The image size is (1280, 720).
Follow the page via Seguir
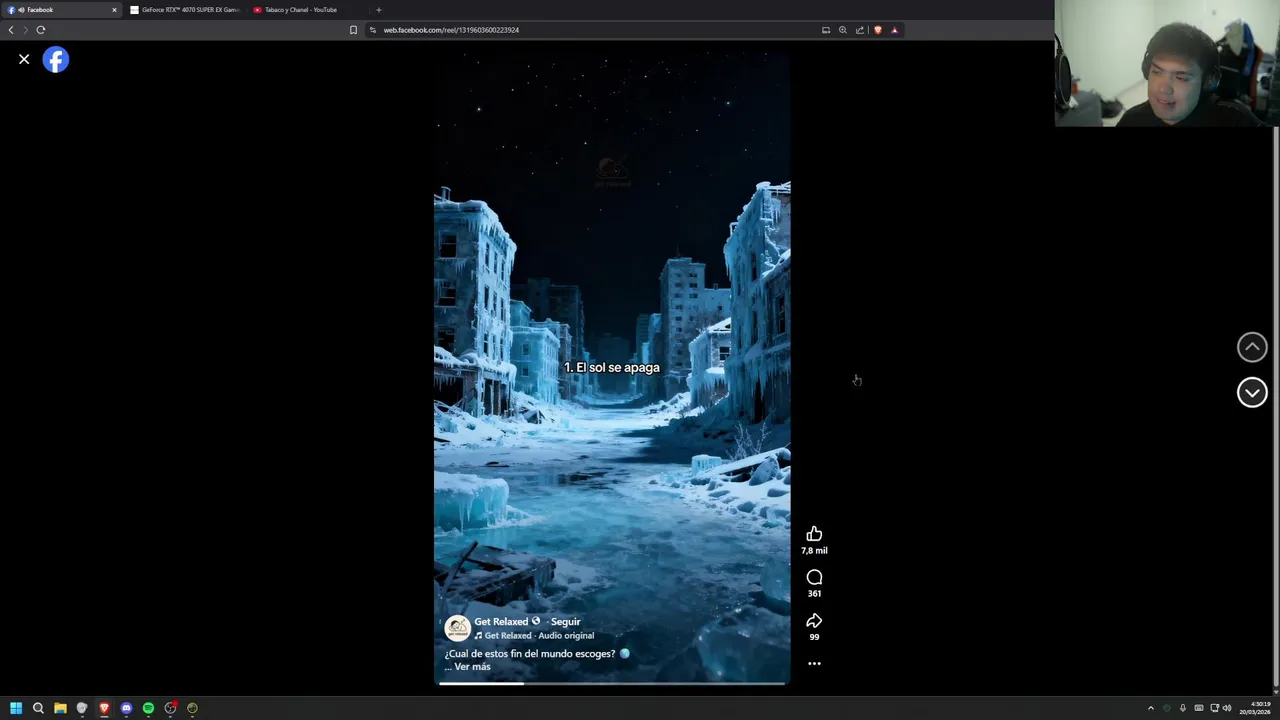565,621
